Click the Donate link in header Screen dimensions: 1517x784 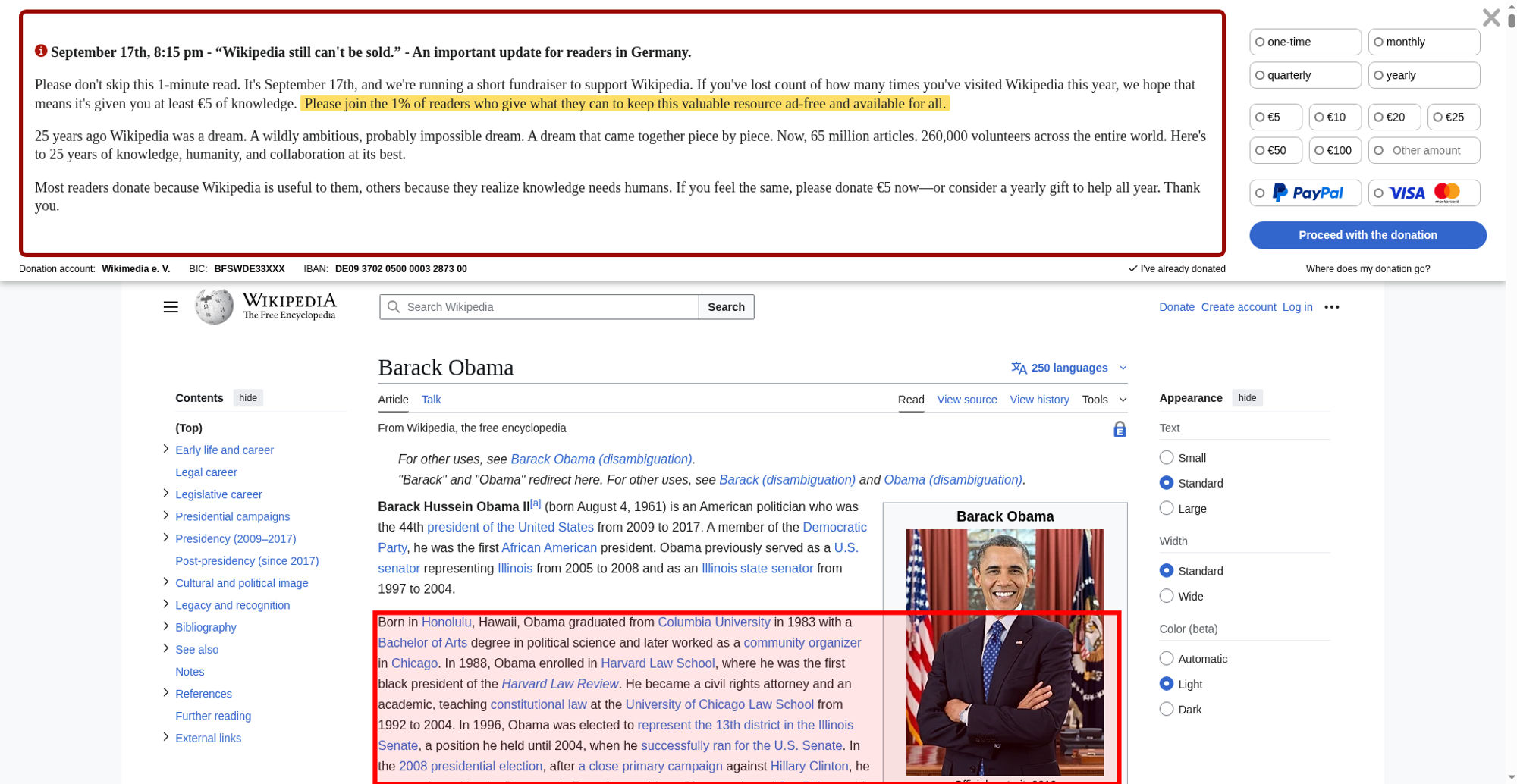(1176, 307)
